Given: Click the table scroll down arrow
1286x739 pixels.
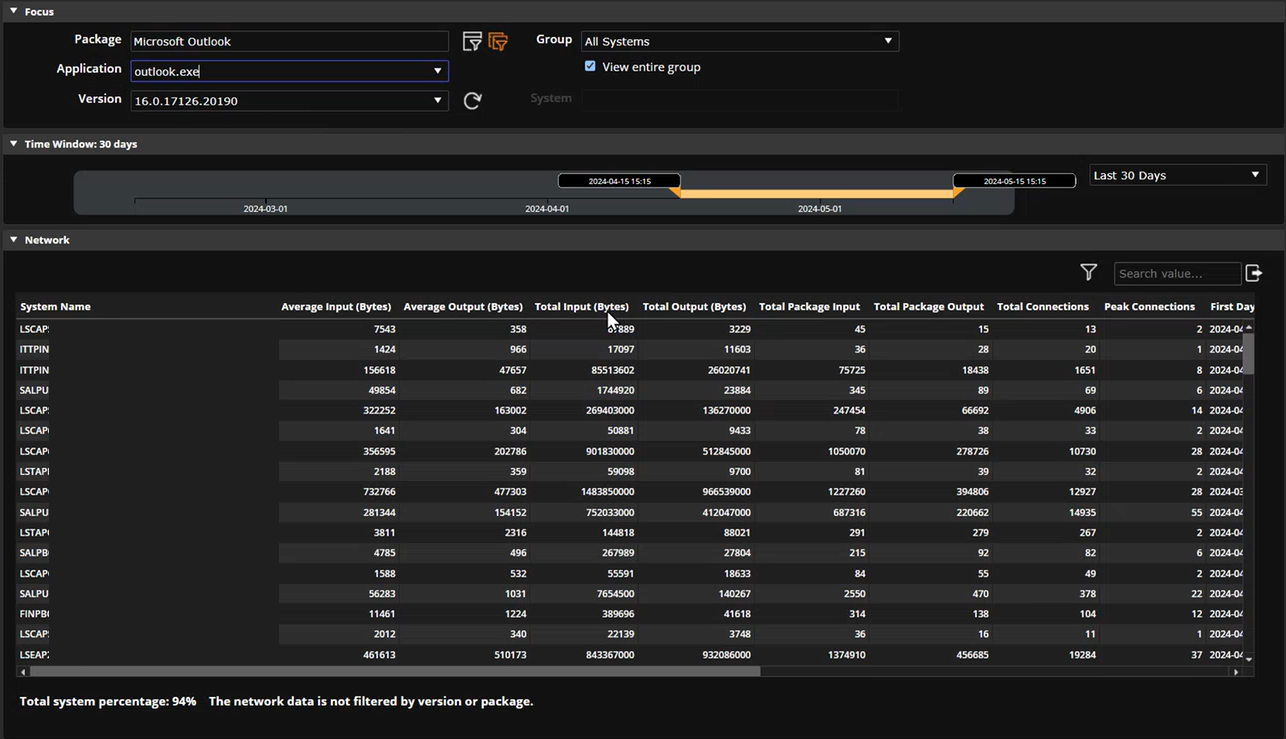Looking at the screenshot, I should [x=1248, y=659].
